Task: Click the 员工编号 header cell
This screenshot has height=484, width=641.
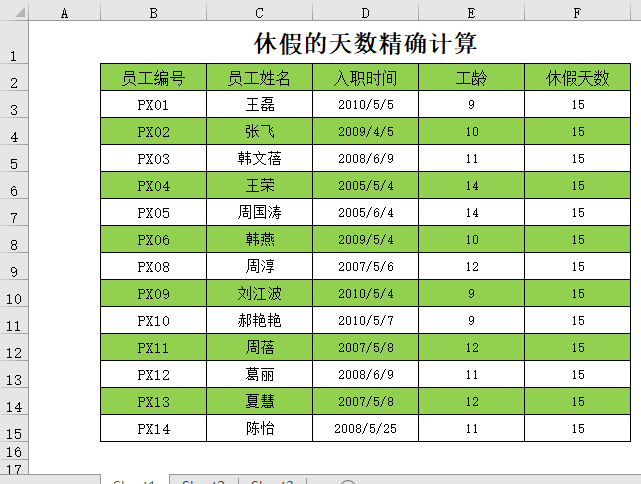Action: 153,78
